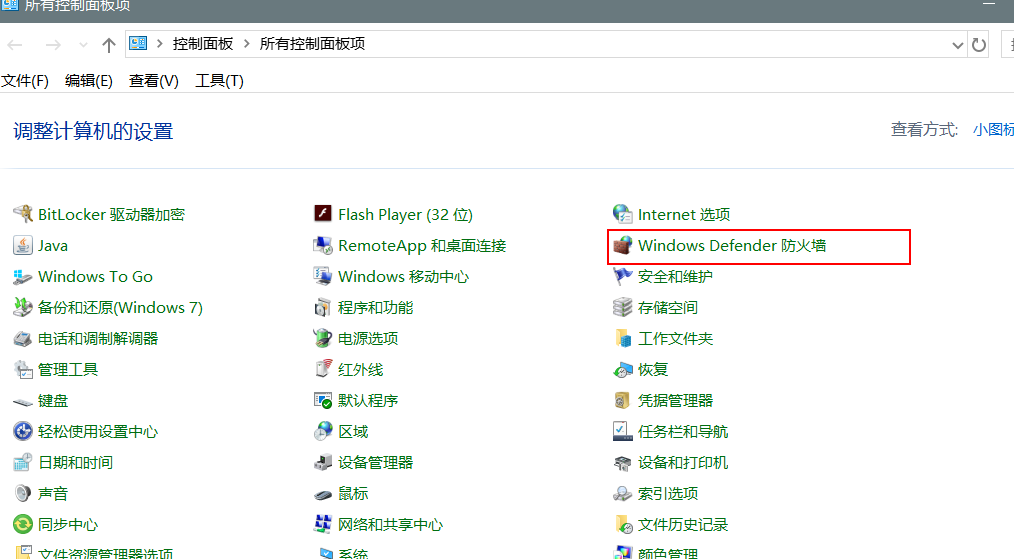Click the address bar computer icon
The image size is (1014, 559).
[138, 43]
